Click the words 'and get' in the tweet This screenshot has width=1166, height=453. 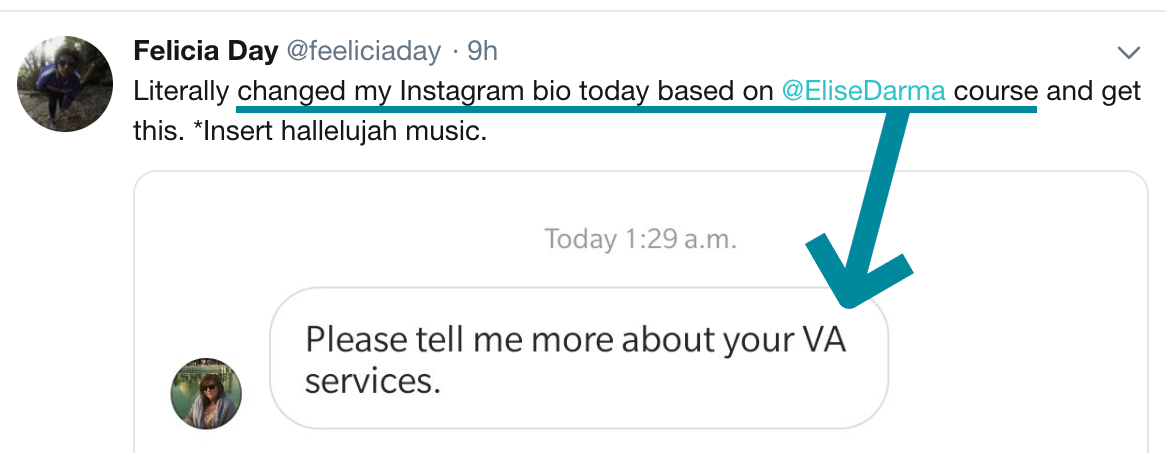[1095, 91]
